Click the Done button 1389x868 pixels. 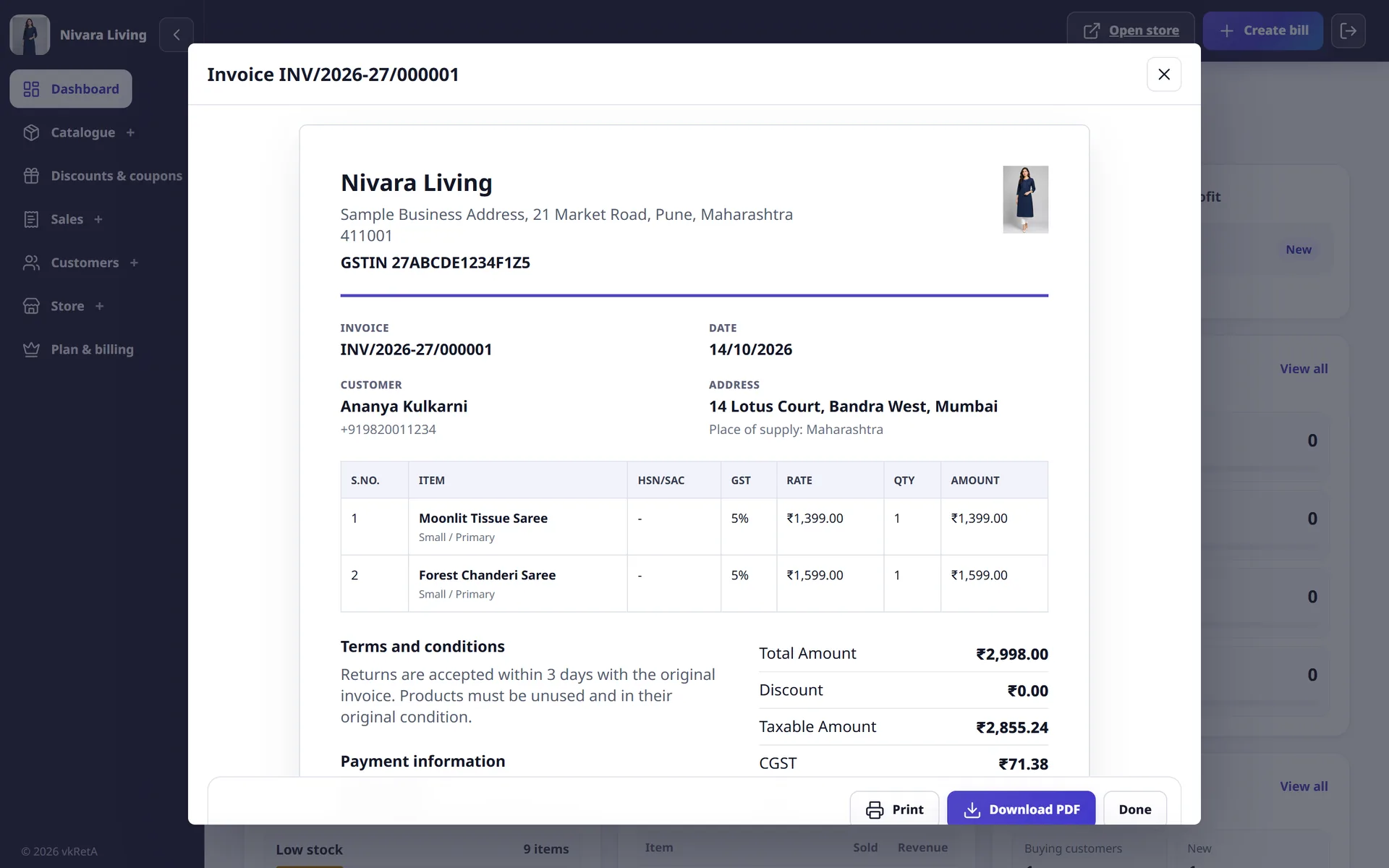(x=1134, y=809)
